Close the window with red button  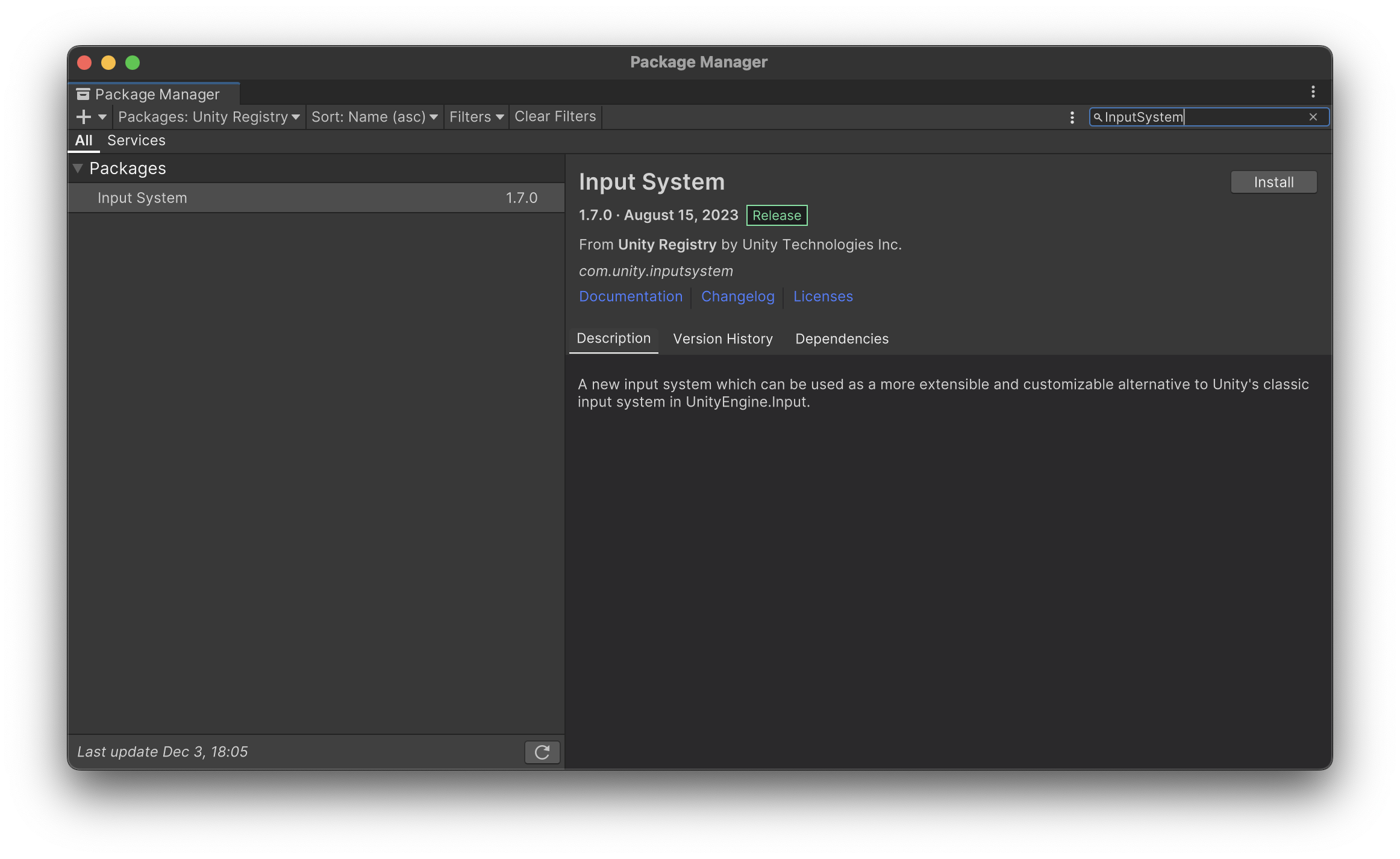[84, 63]
